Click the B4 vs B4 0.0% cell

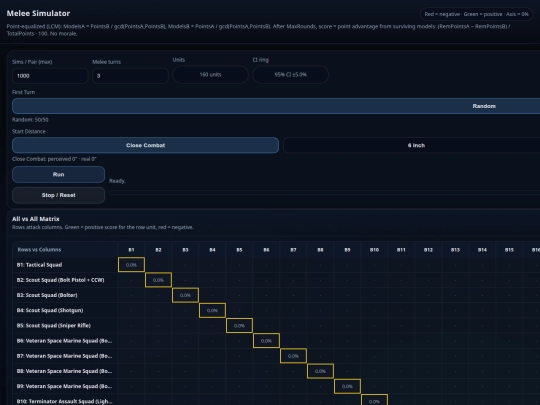pos(212,310)
